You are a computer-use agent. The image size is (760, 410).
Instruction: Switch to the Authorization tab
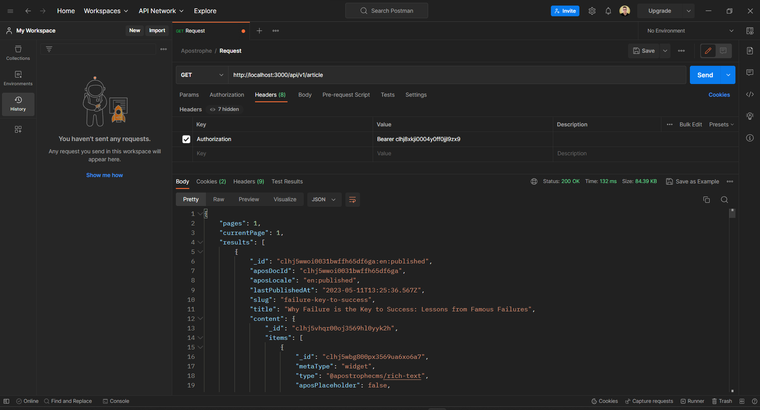(227, 95)
